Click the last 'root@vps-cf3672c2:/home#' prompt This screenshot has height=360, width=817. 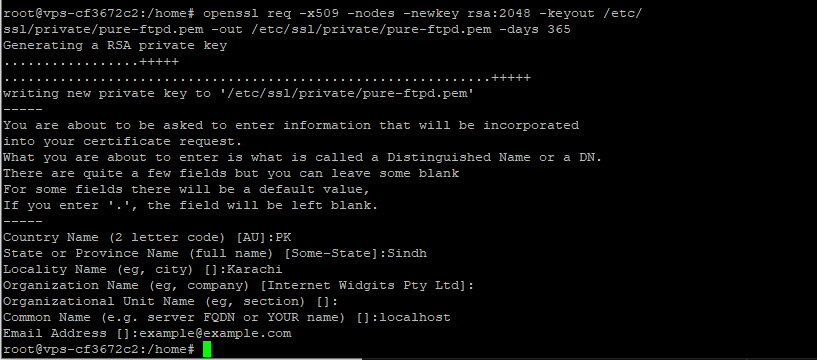coord(99,350)
